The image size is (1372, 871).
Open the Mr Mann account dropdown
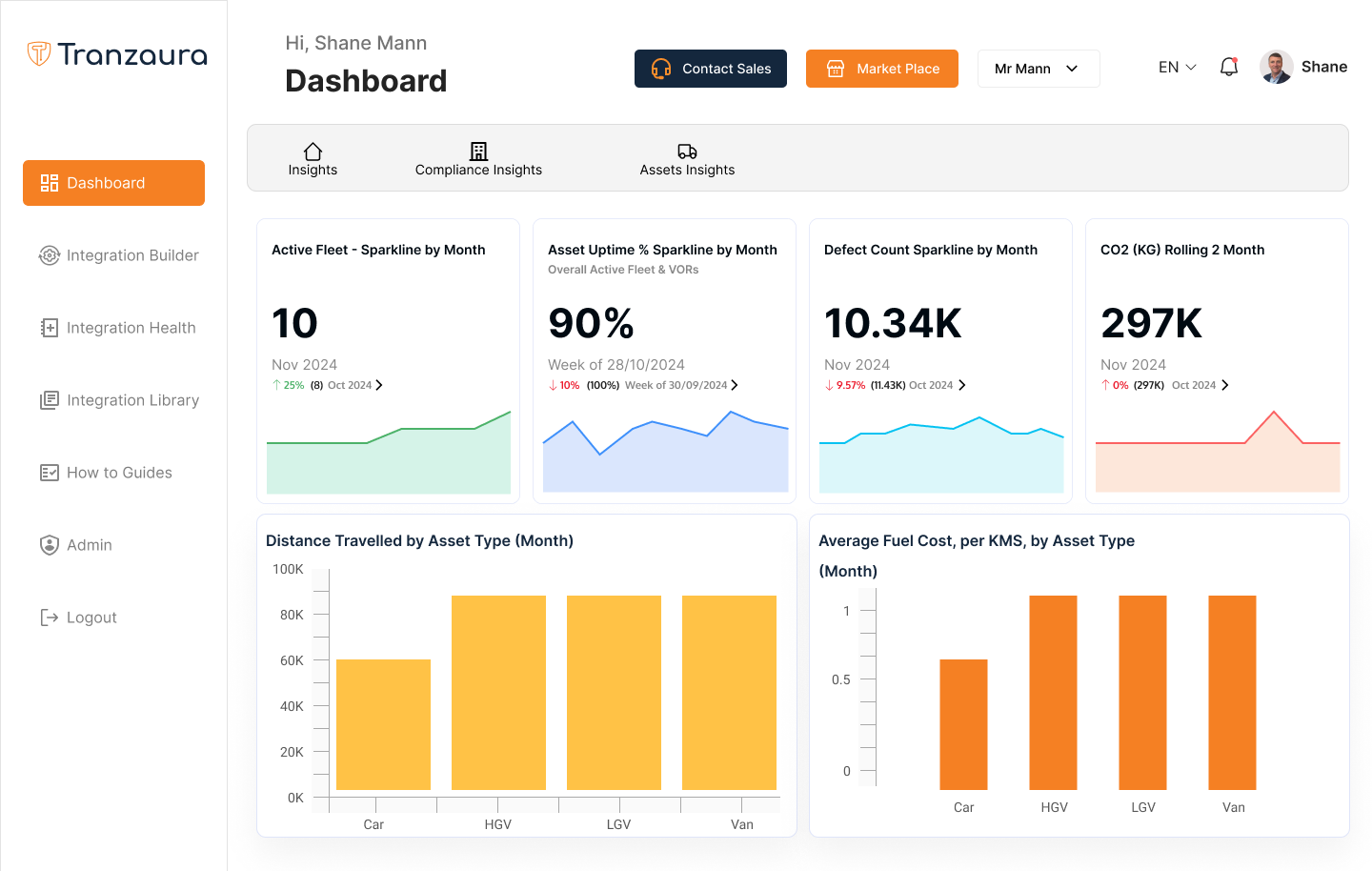pyautogui.click(x=1039, y=69)
